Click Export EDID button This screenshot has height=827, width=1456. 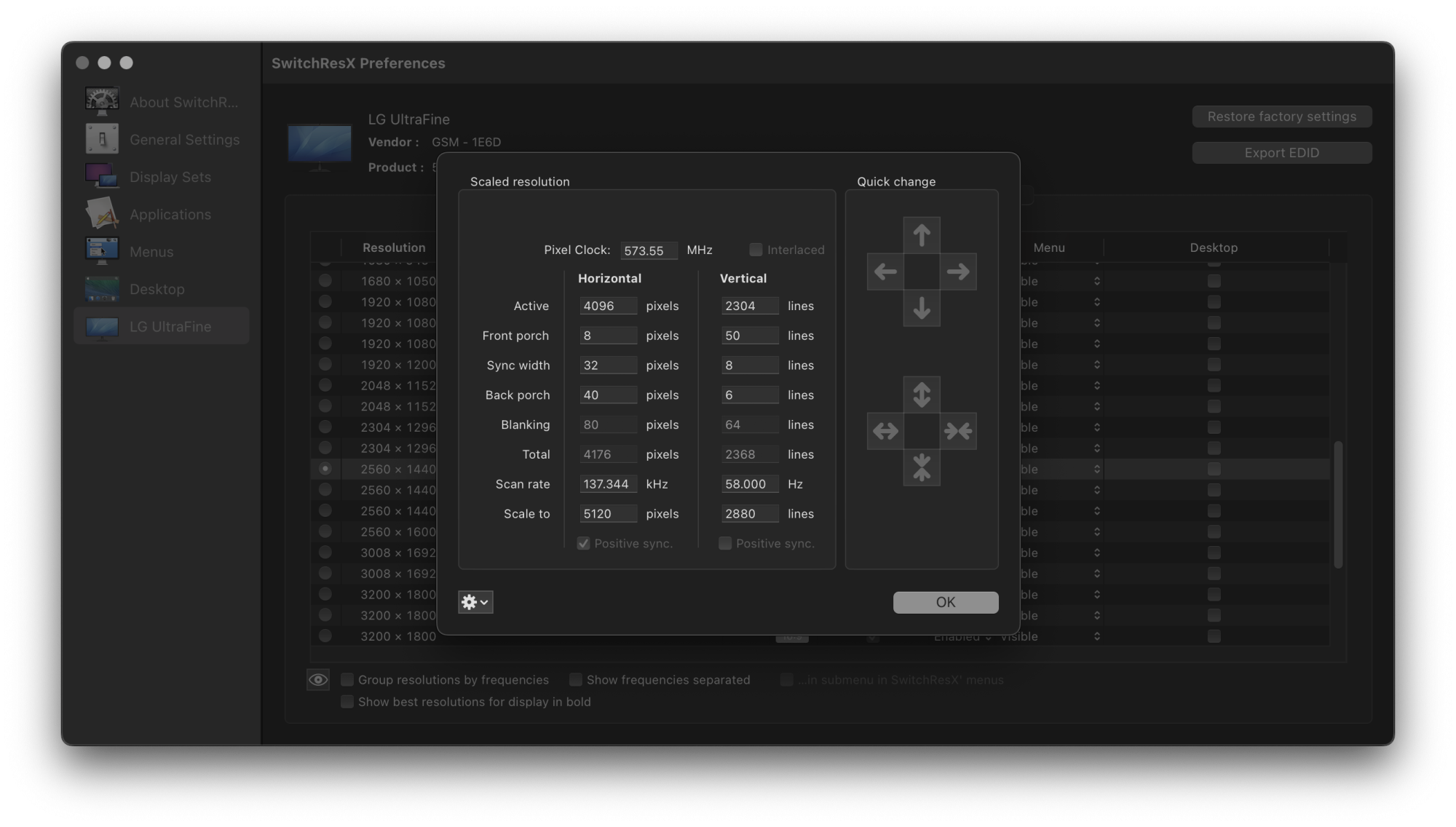pos(1282,153)
